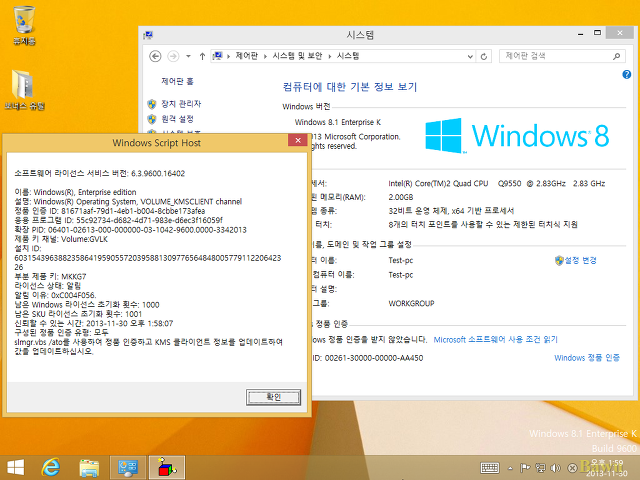Expand chevron after 시스템 및 보안 breadcrumb
Screen dimensions: 640x480
point(330,56)
